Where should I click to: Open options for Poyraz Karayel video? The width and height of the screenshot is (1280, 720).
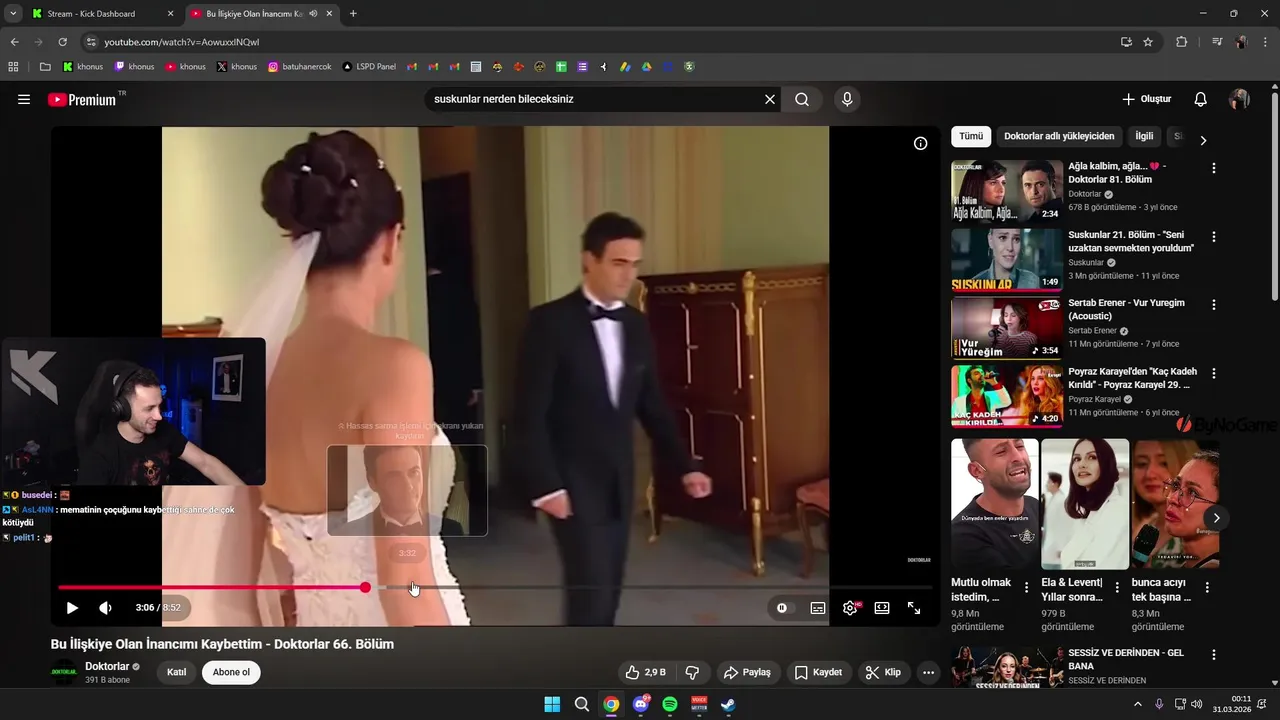[x=1214, y=373]
